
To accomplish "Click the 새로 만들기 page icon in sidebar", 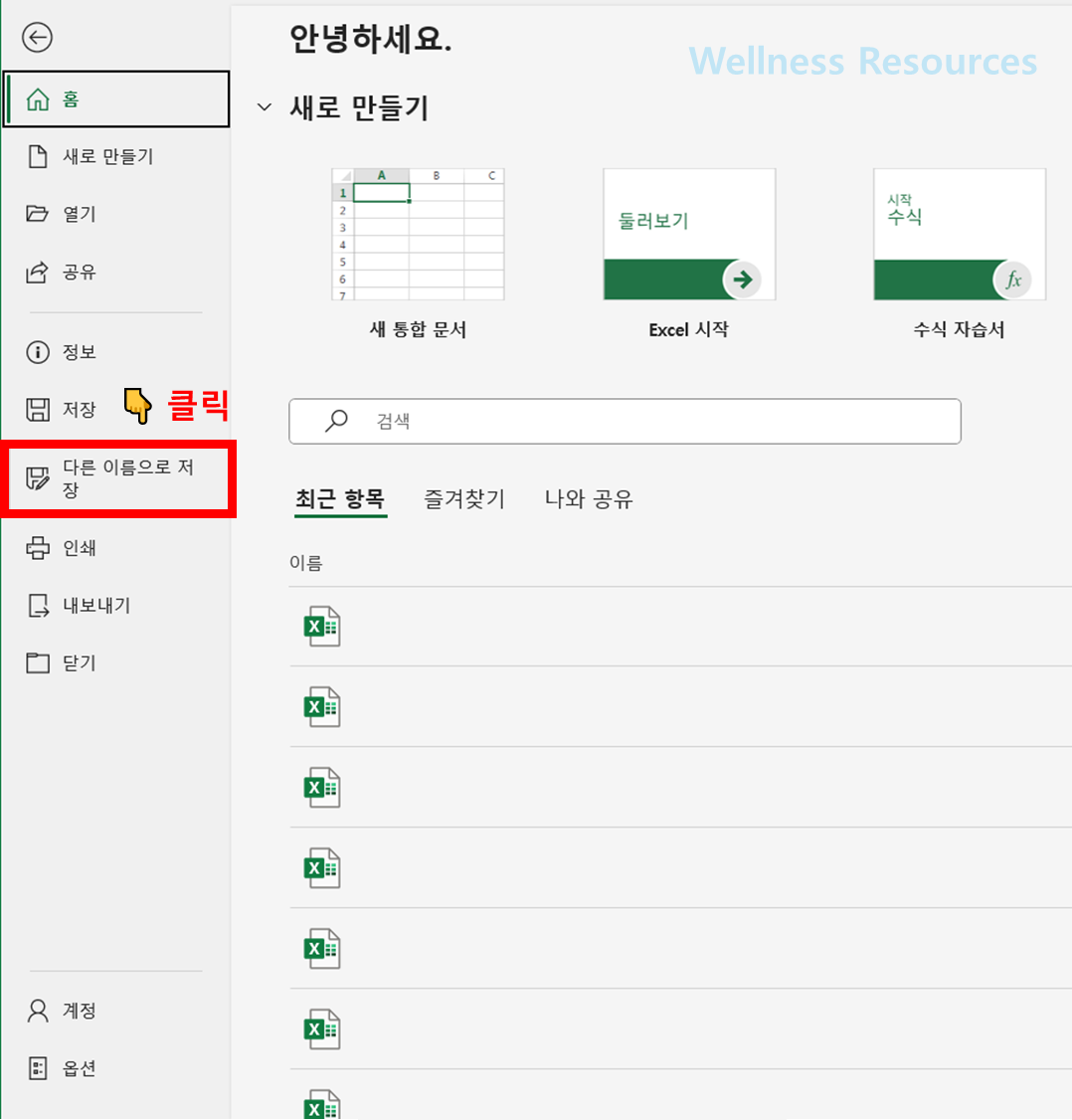I will coord(38,156).
